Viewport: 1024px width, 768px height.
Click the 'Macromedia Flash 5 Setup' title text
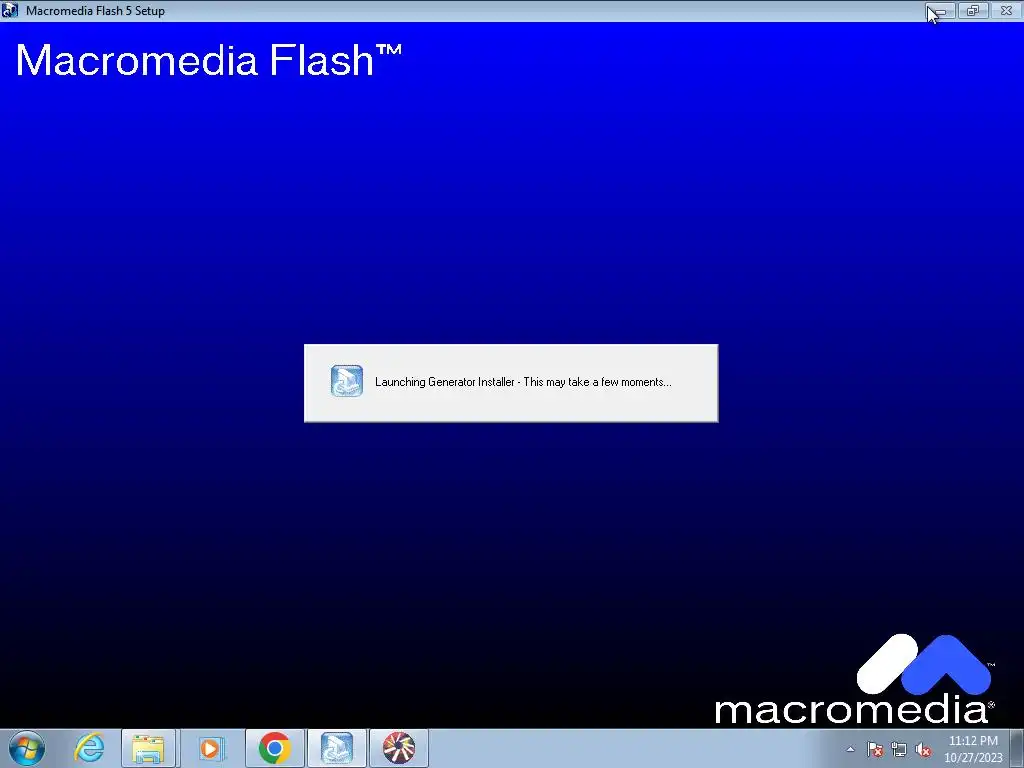coord(95,10)
